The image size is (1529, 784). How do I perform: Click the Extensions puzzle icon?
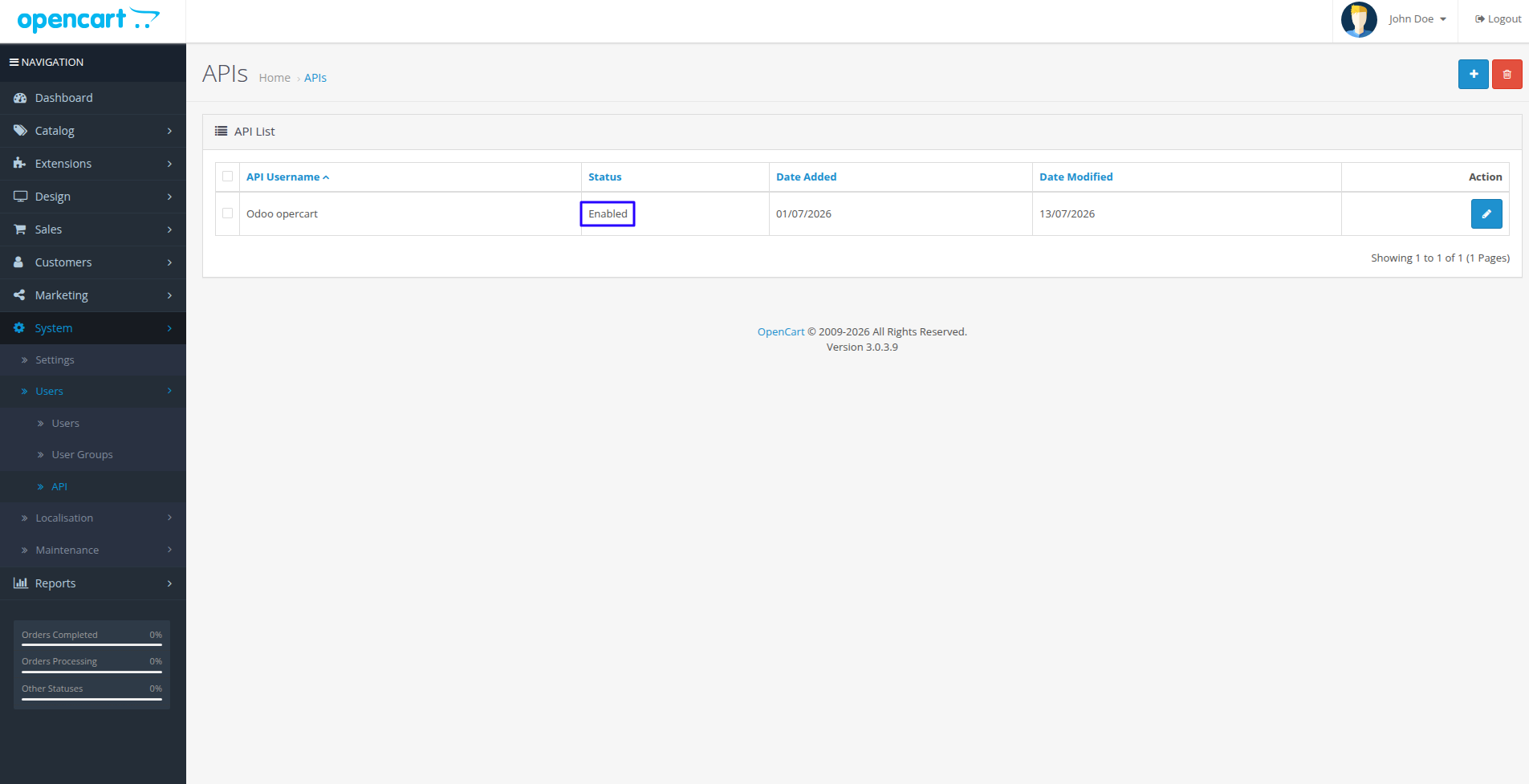20,164
